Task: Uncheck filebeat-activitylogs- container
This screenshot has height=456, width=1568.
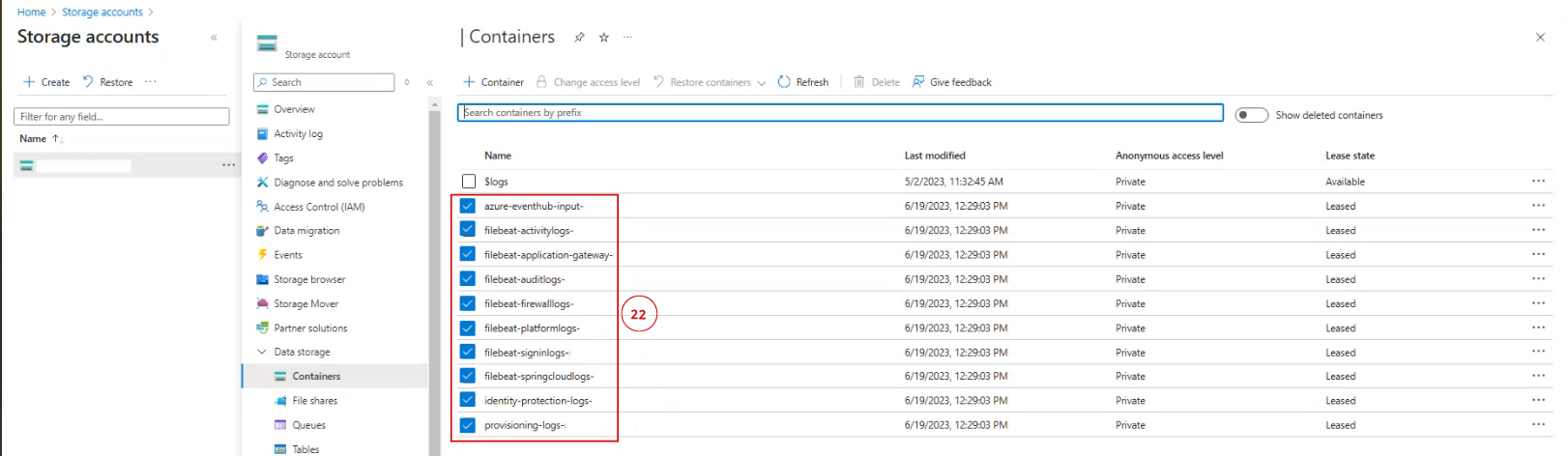Action: click(x=468, y=230)
